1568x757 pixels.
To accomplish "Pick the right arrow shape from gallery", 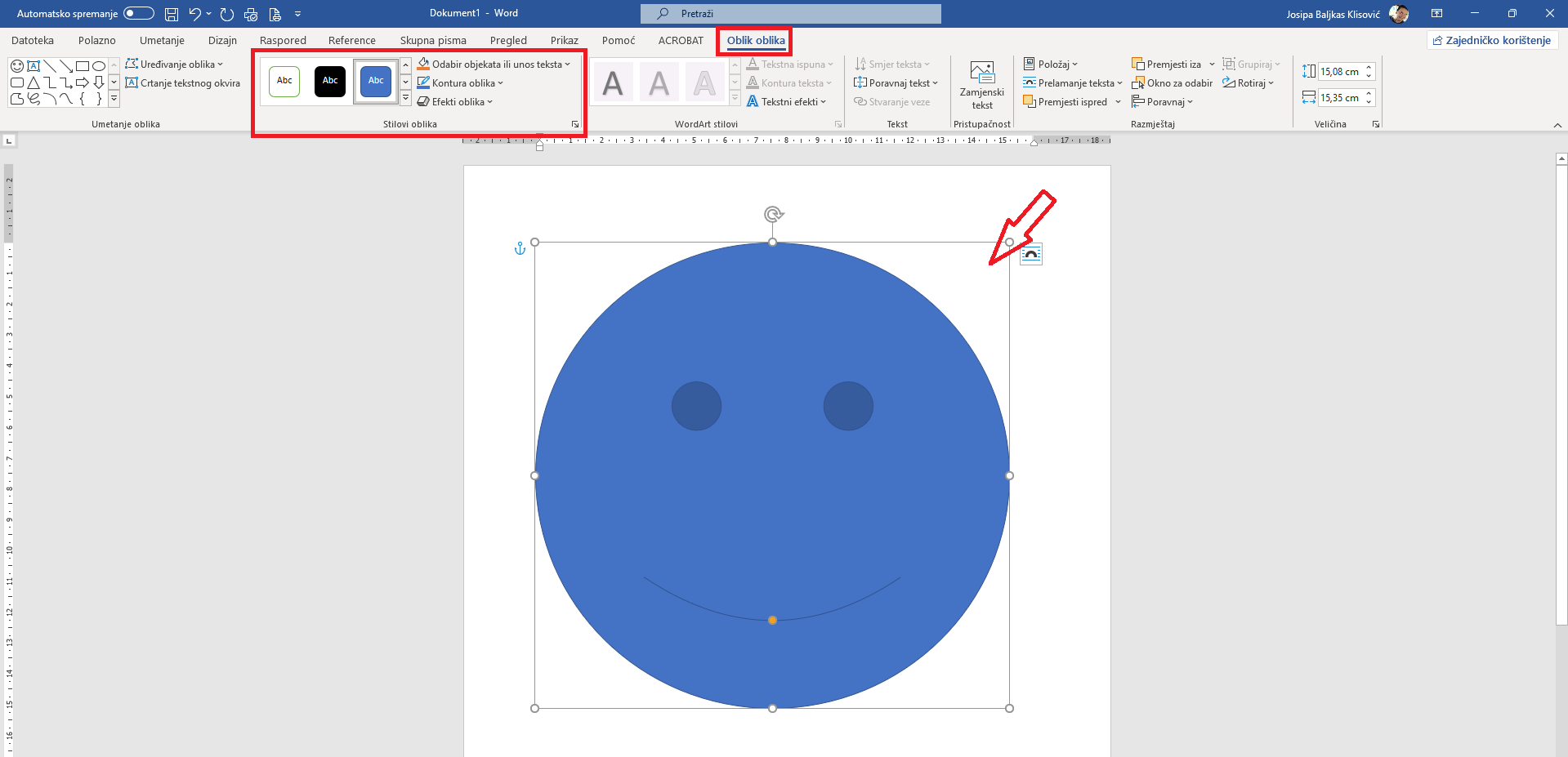I will (x=83, y=82).
